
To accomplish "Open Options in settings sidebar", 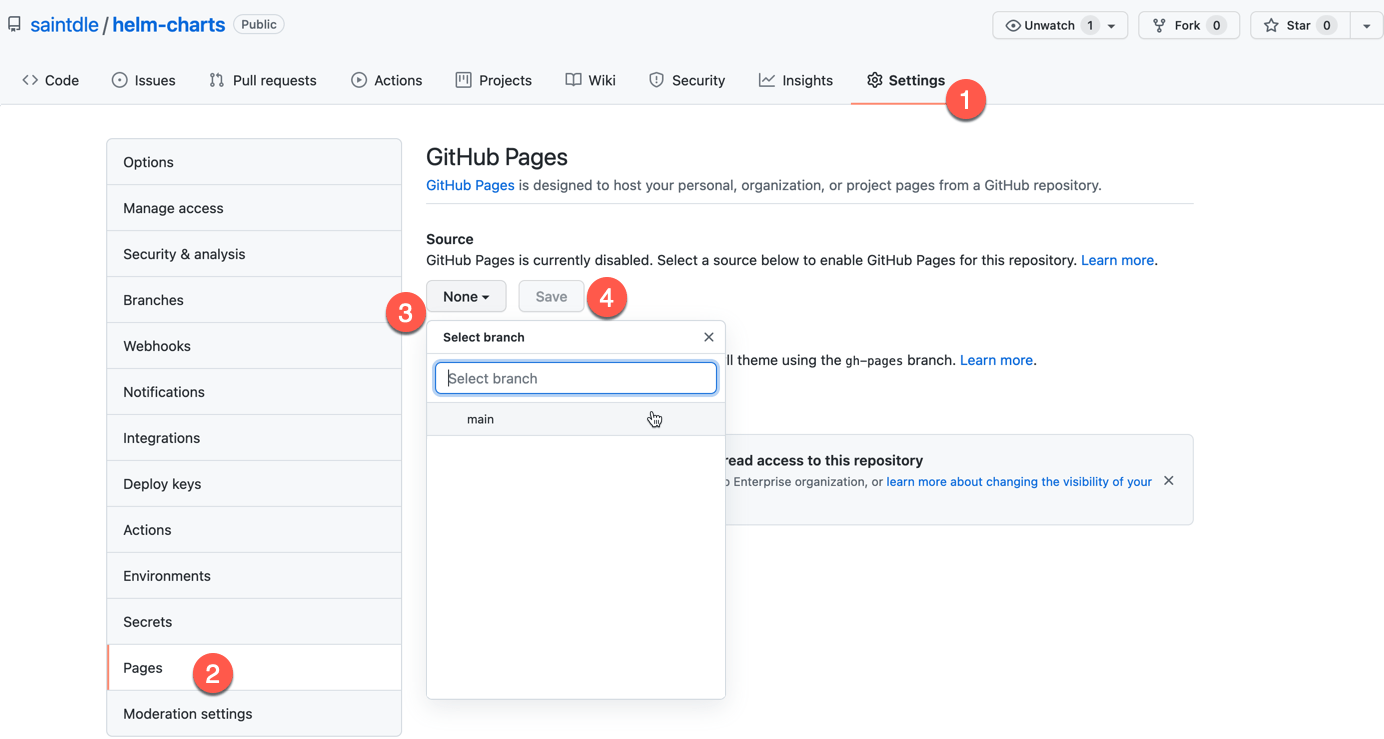I will point(254,162).
